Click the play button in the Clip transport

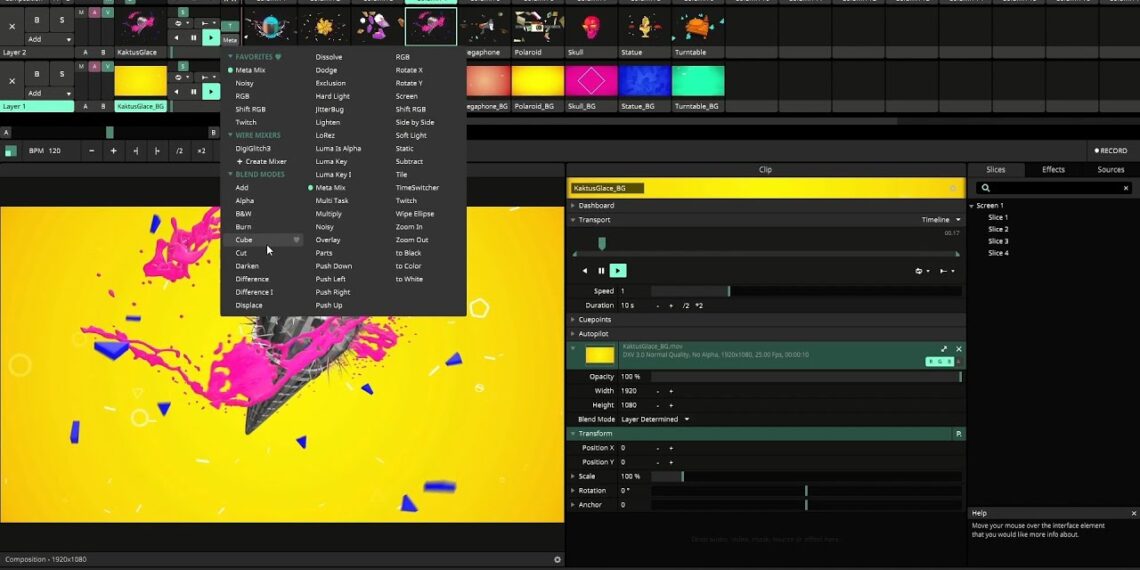coord(618,271)
